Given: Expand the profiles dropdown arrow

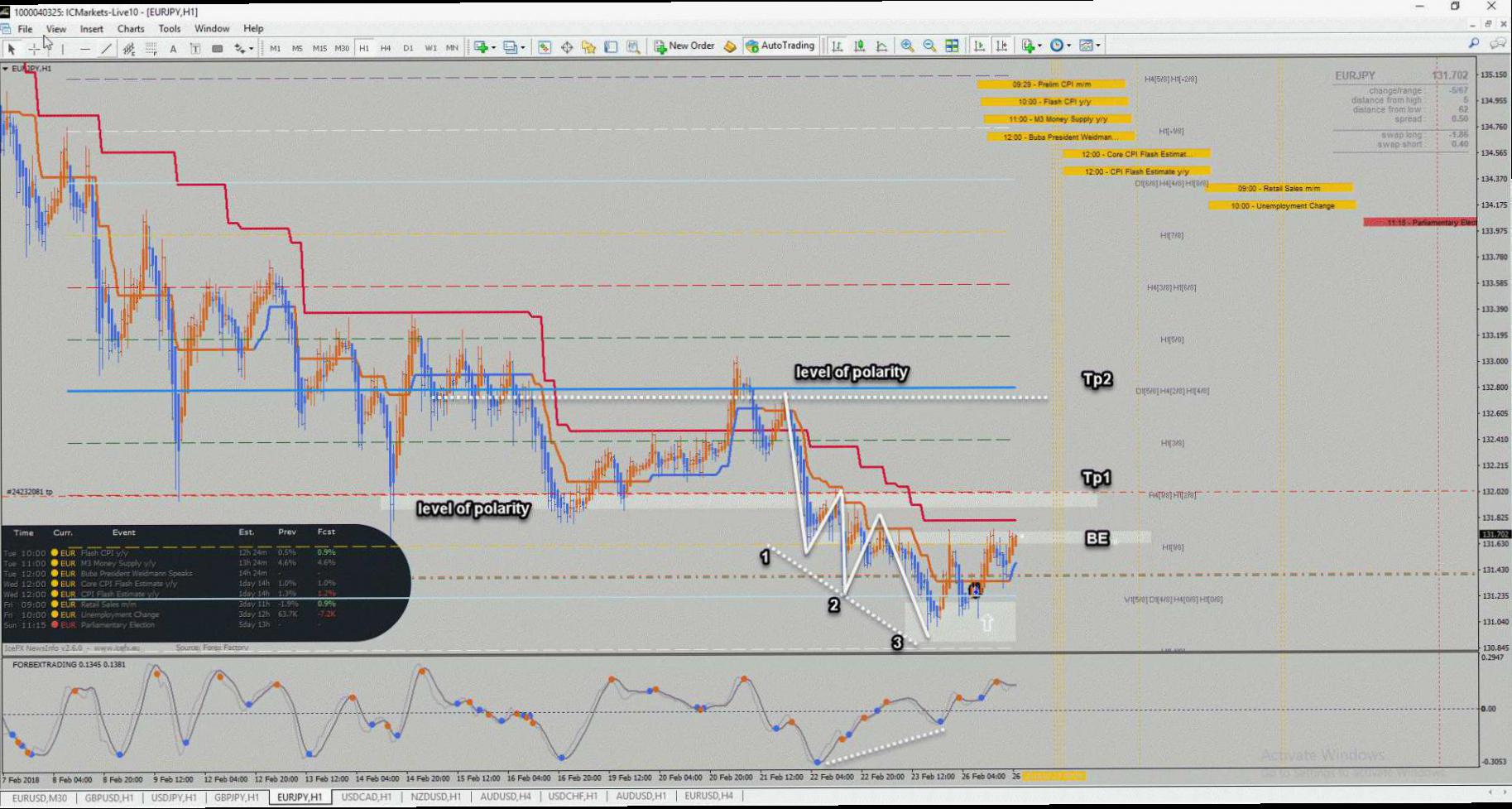Looking at the screenshot, I should tap(523, 47).
